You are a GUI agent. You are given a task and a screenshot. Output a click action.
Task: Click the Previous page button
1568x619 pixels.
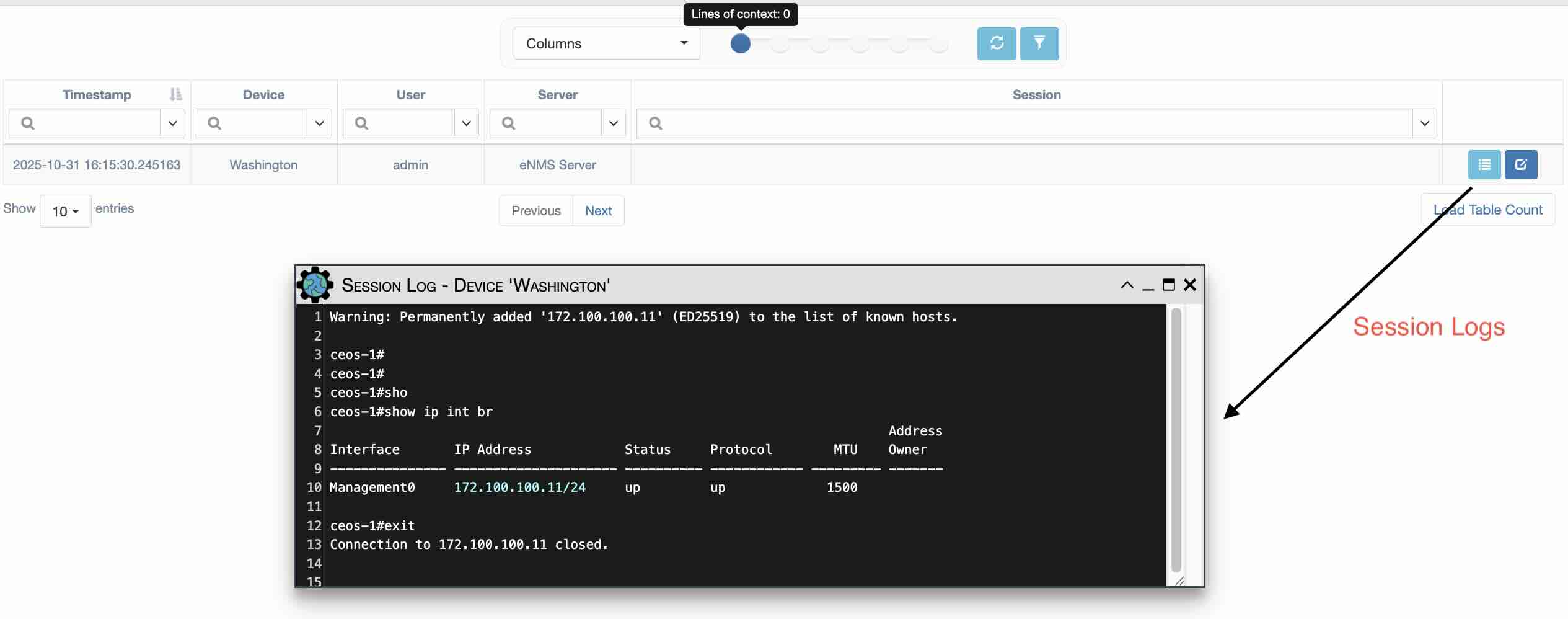pos(536,211)
